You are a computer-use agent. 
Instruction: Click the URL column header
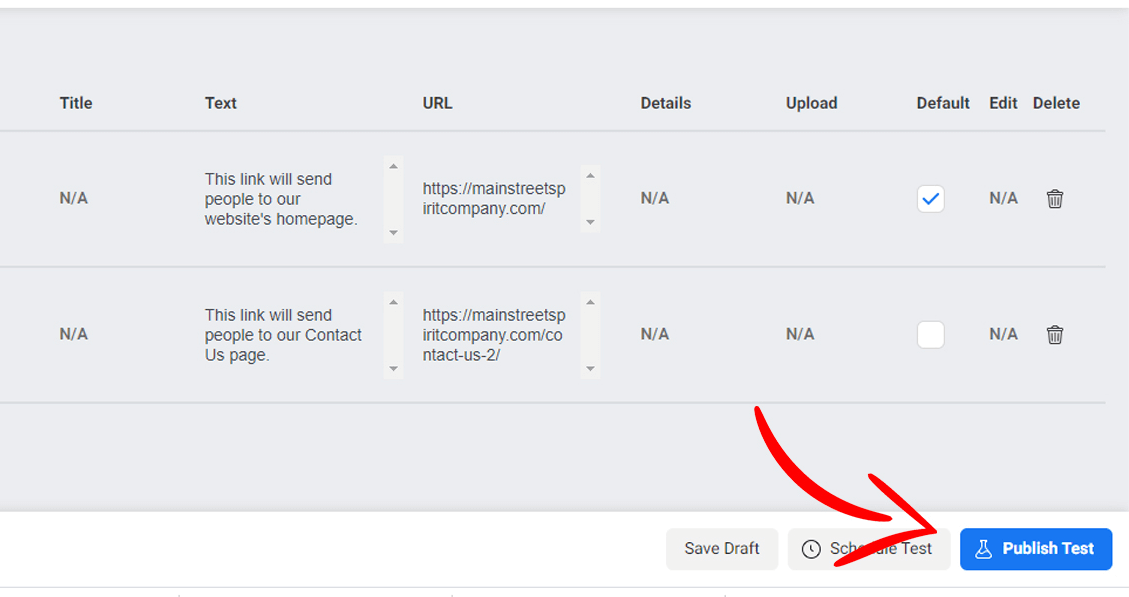(437, 103)
